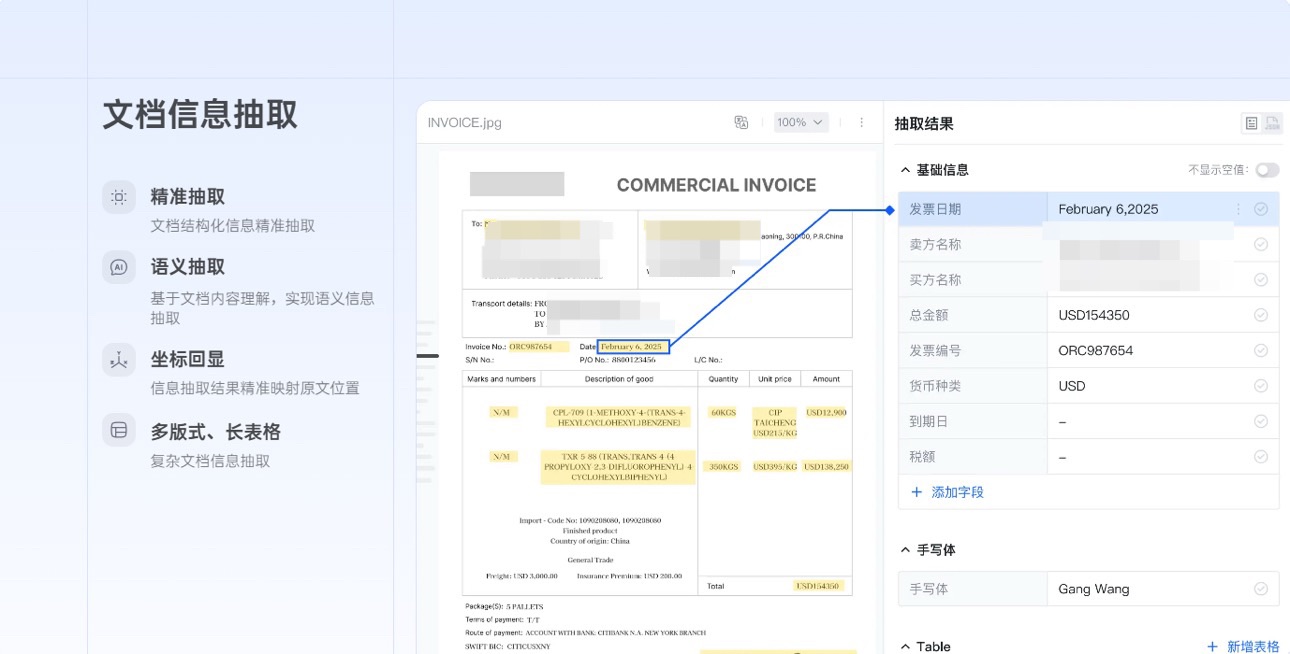Click highlighted USD12,900 amount in invoice
Image resolution: width=1290 pixels, height=654 pixels.
(826, 412)
